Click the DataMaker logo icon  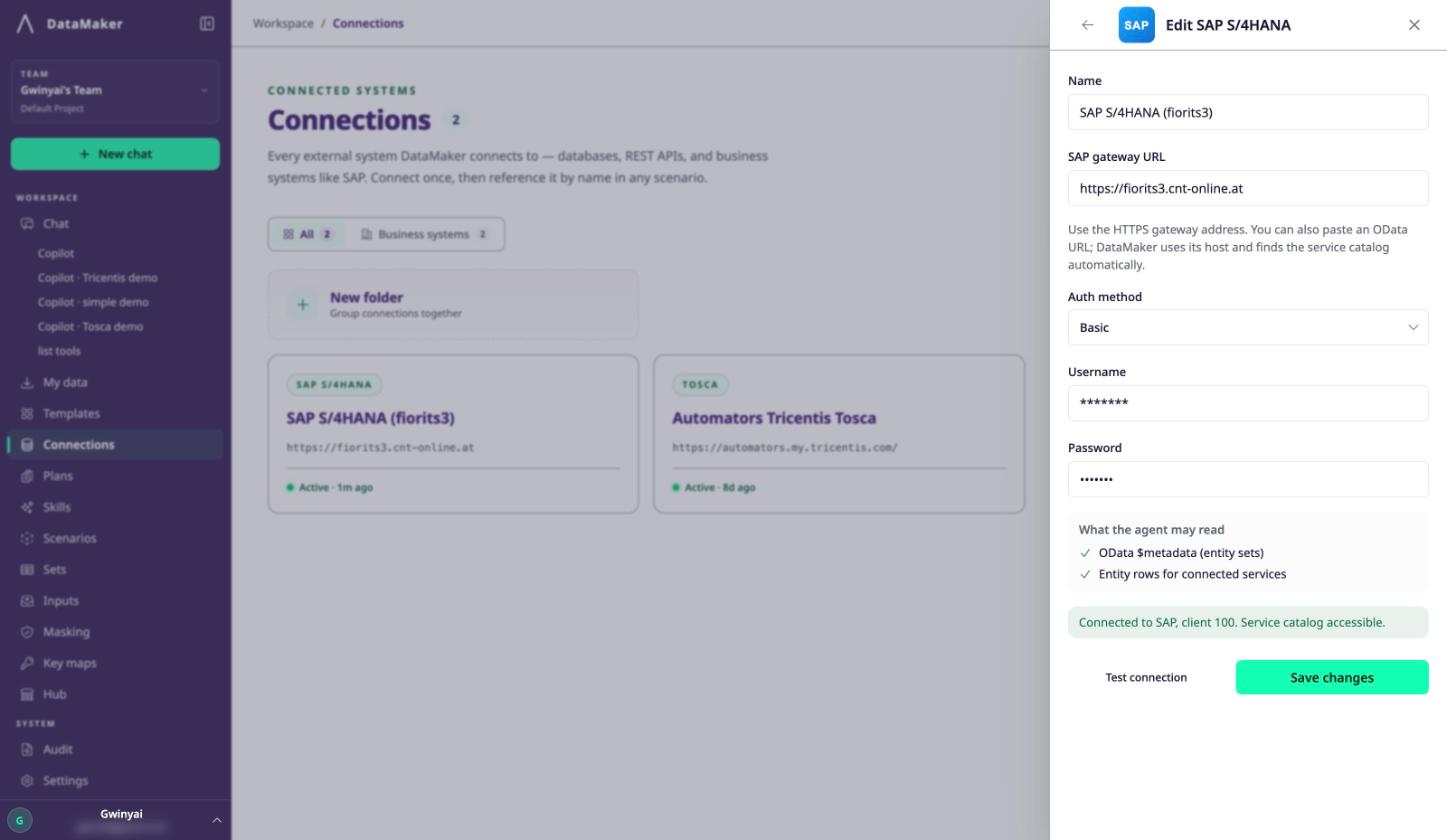(x=25, y=24)
